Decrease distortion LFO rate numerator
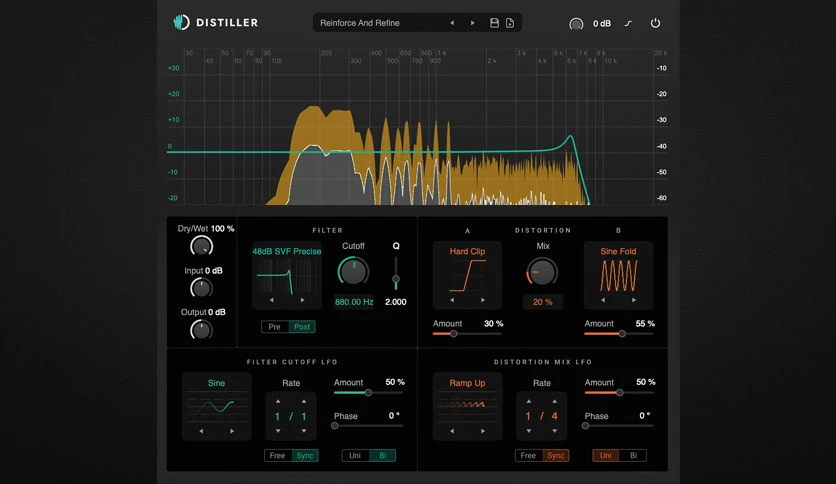The image size is (836, 484). 528,431
